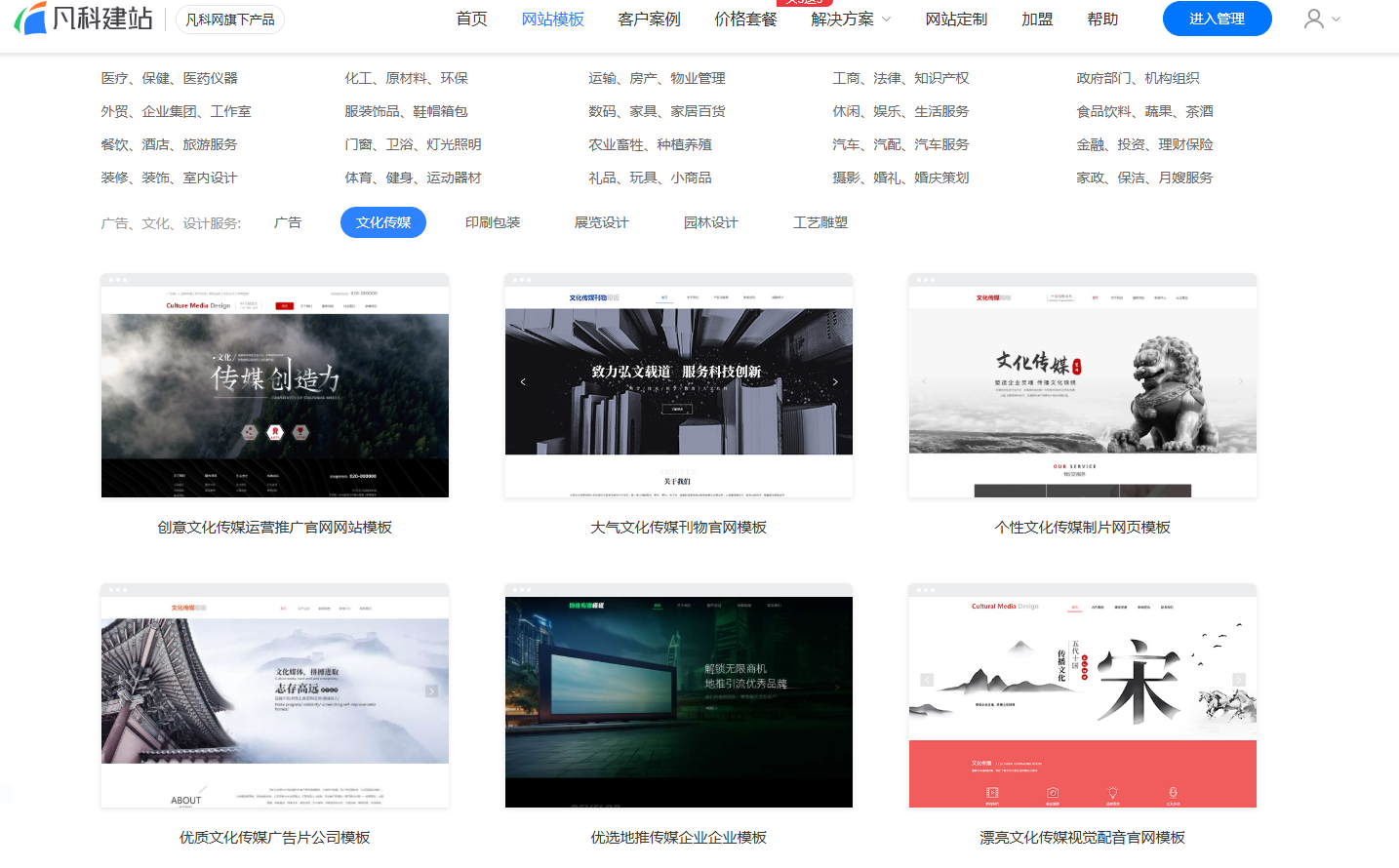Select the 医疗、保健、医药仪器 category
The height and width of the screenshot is (868, 1399).
pyautogui.click(x=170, y=78)
